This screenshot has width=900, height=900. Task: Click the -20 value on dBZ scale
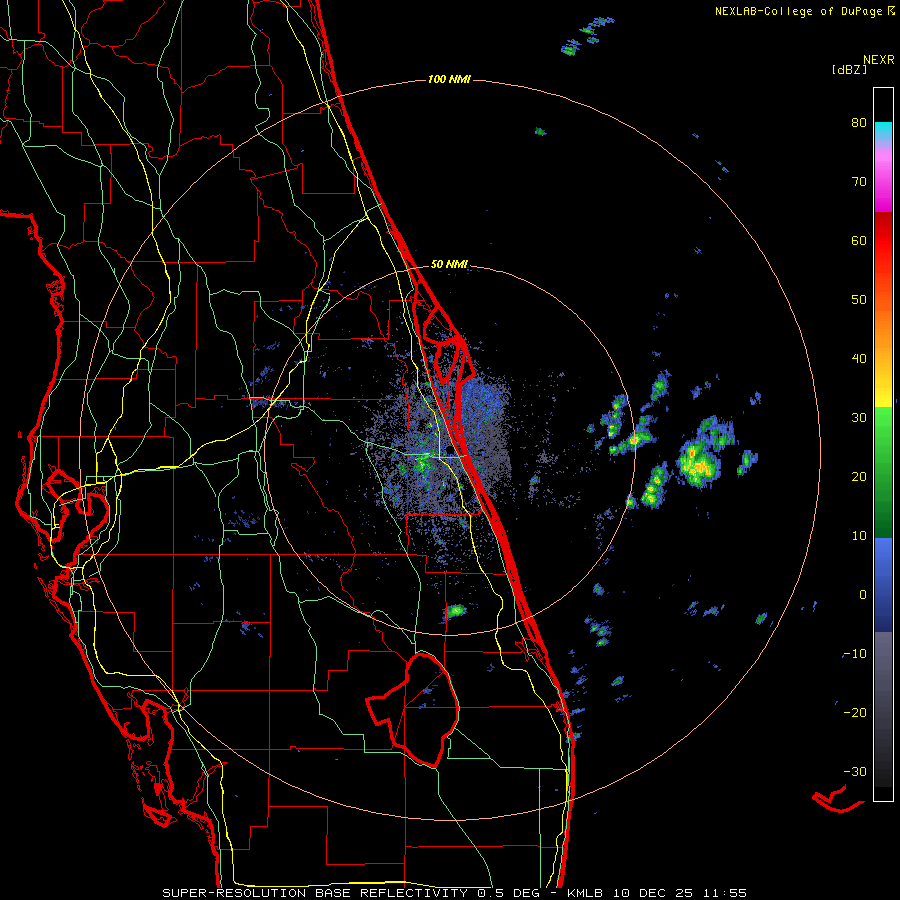855,712
